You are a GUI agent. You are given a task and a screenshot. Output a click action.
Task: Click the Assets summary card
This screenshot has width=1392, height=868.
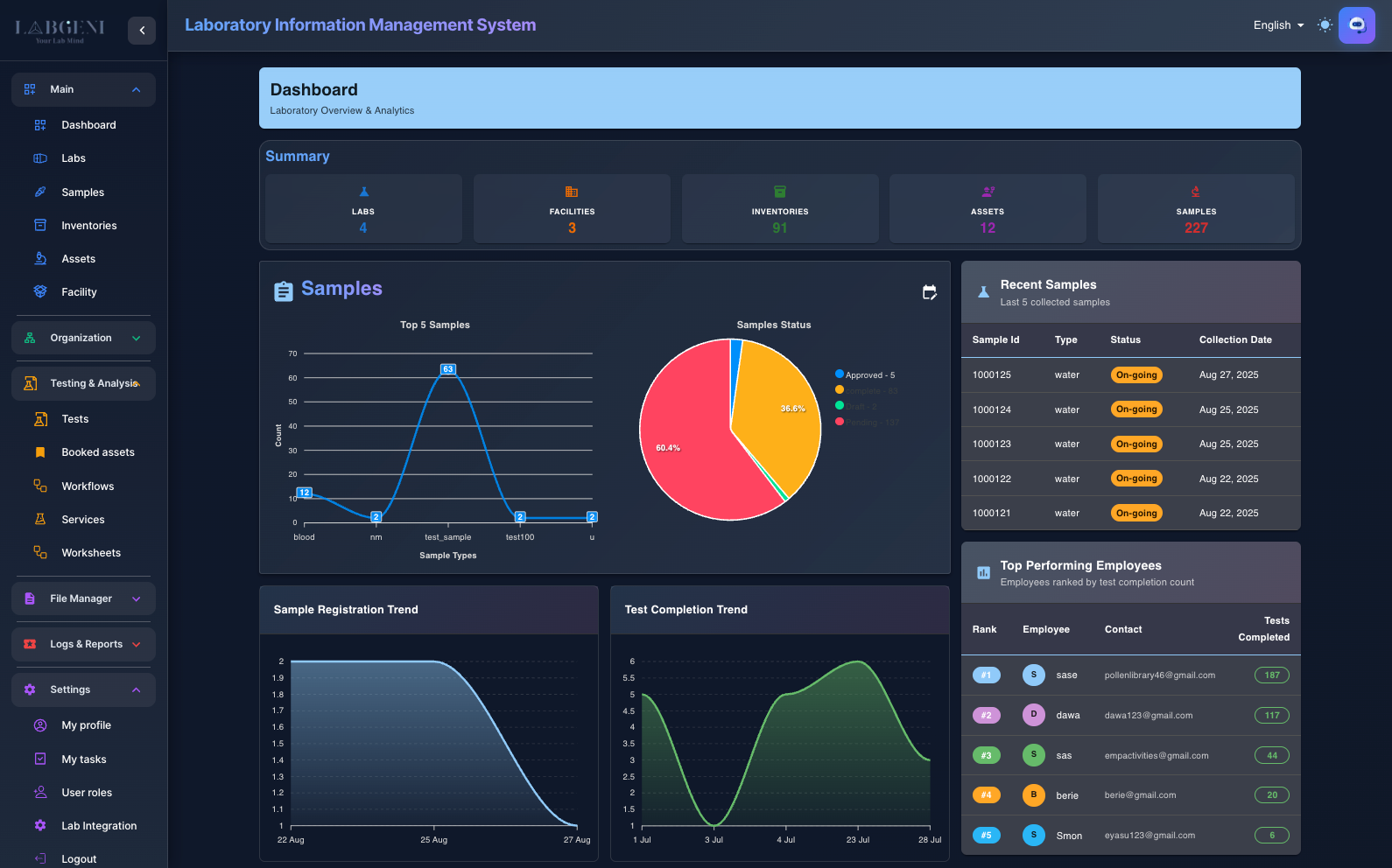coord(987,209)
